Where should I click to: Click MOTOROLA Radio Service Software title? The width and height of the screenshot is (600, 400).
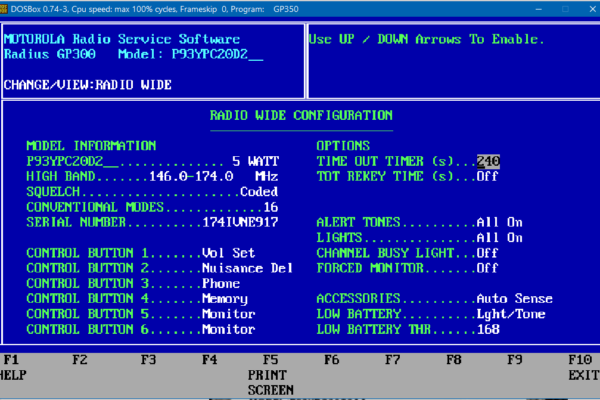tap(122, 39)
